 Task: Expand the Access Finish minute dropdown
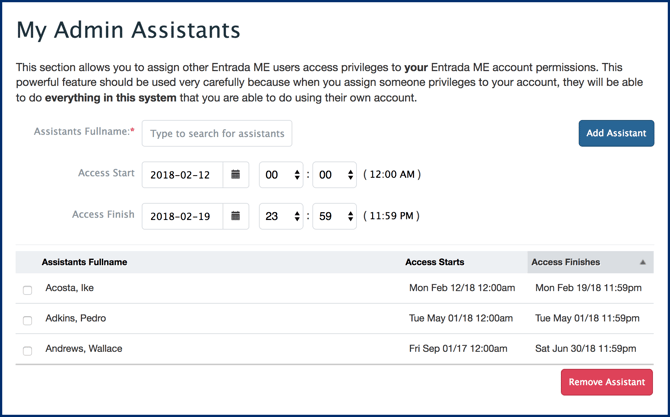[335, 216]
